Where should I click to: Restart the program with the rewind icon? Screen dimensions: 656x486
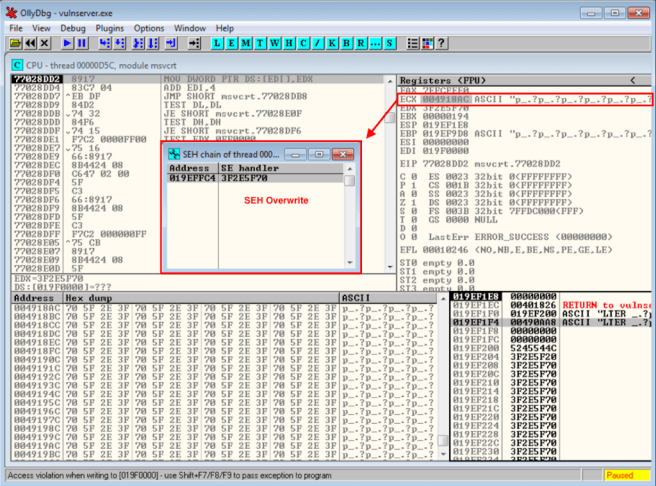(30, 44)
